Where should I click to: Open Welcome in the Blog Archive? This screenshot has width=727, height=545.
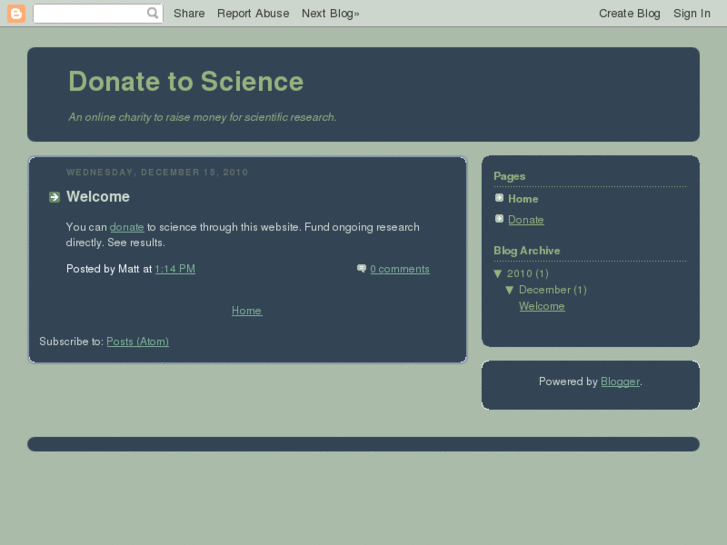(542, 306)
